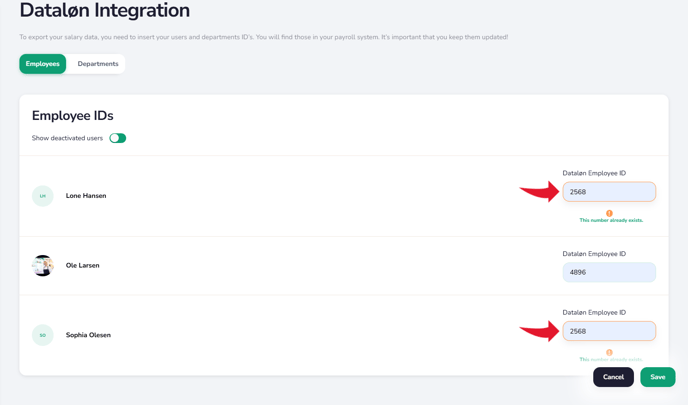
Task: Click Sophia Olesen's initials avatar
Action: click(x=43, y=335)
